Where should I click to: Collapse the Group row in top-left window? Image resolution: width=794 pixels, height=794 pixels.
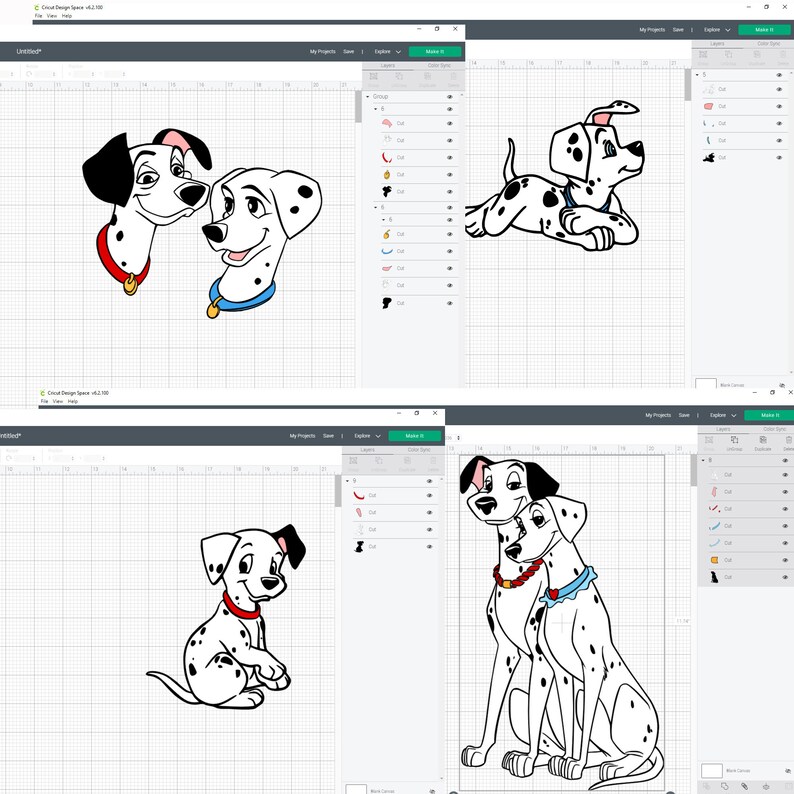(368, 97)
